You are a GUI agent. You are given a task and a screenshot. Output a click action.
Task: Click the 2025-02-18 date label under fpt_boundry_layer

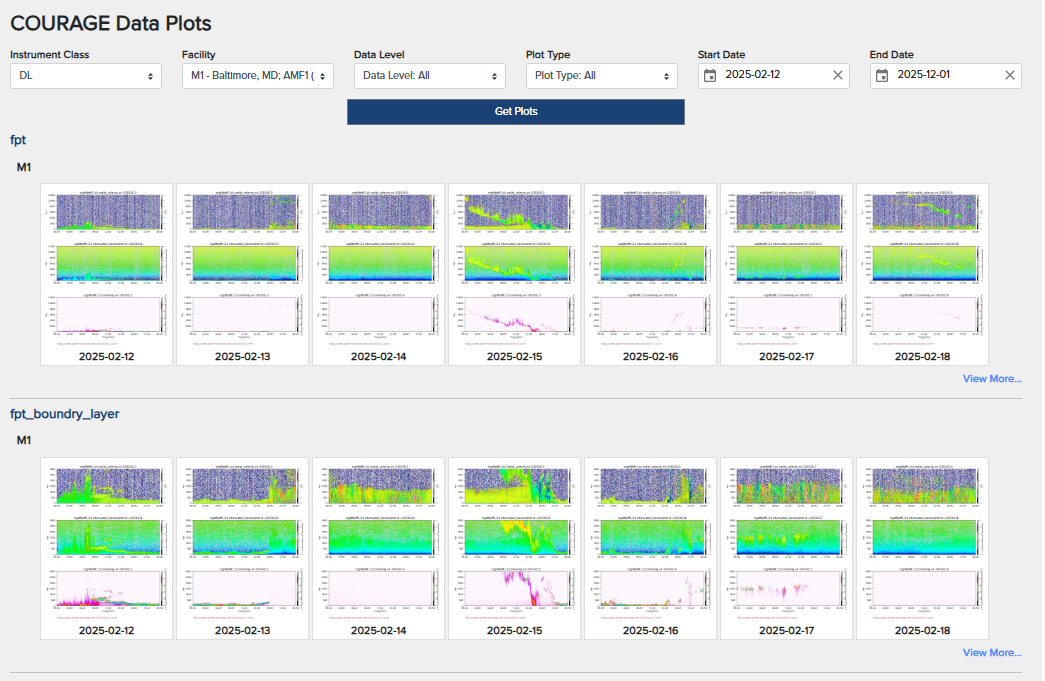click(922, 630)
